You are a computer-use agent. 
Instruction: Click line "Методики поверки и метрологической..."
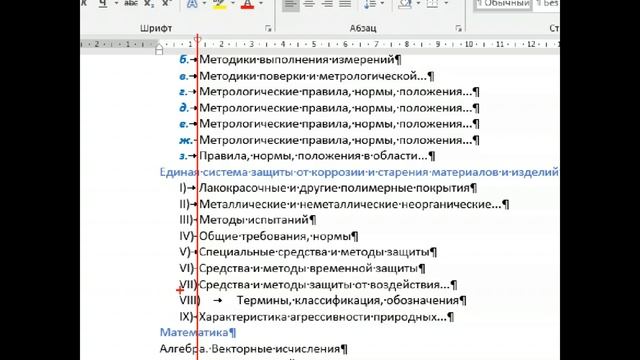pyautogui.click(x=313, y=76)
